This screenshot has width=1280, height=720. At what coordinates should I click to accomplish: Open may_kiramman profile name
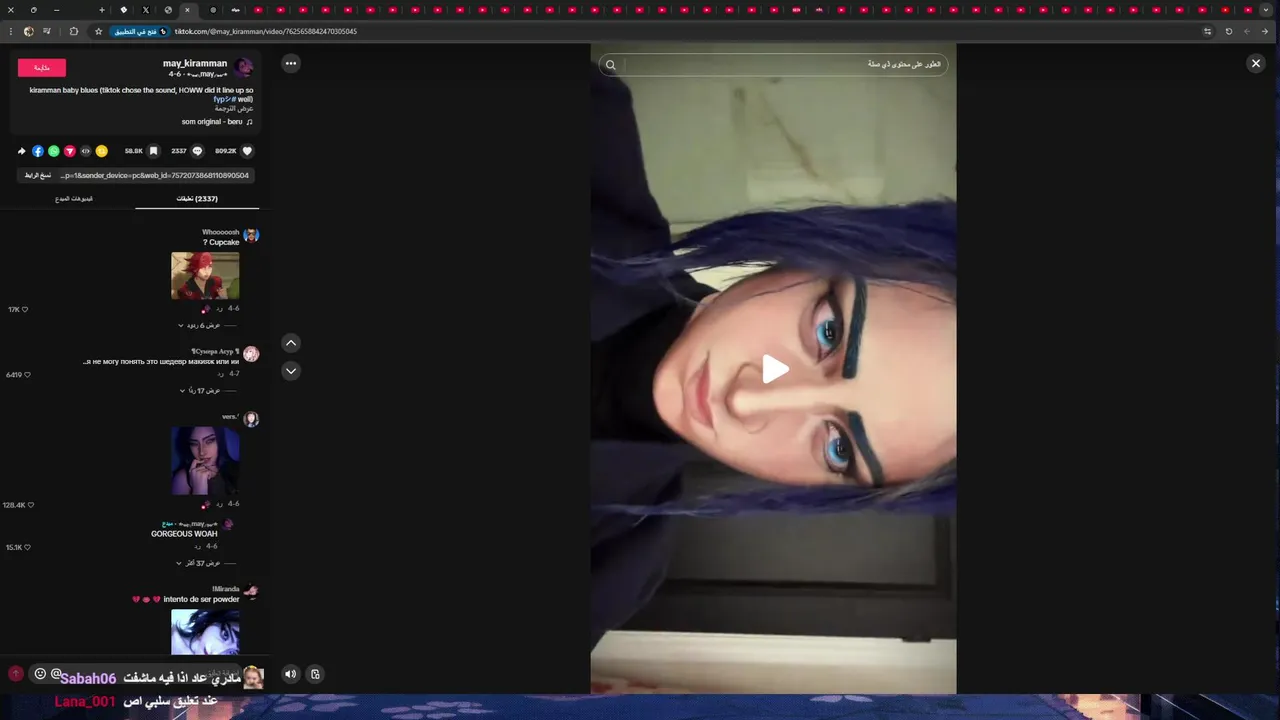(195, 63)
